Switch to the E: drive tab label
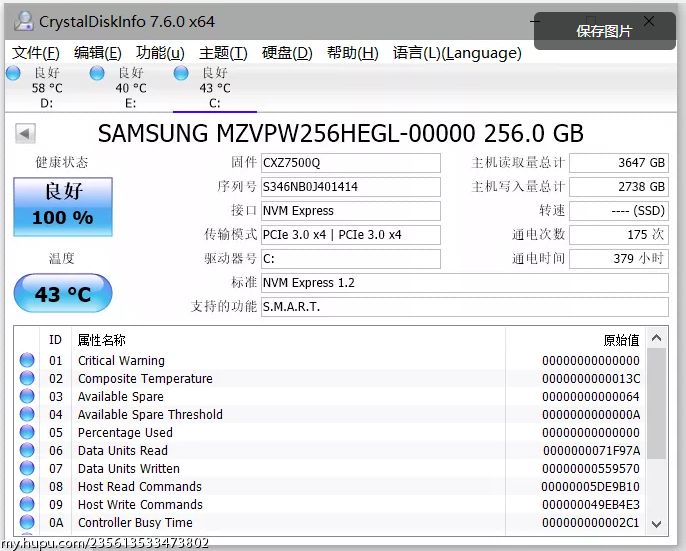Viewport: 686px width, 551px height. tap(130, 103)
